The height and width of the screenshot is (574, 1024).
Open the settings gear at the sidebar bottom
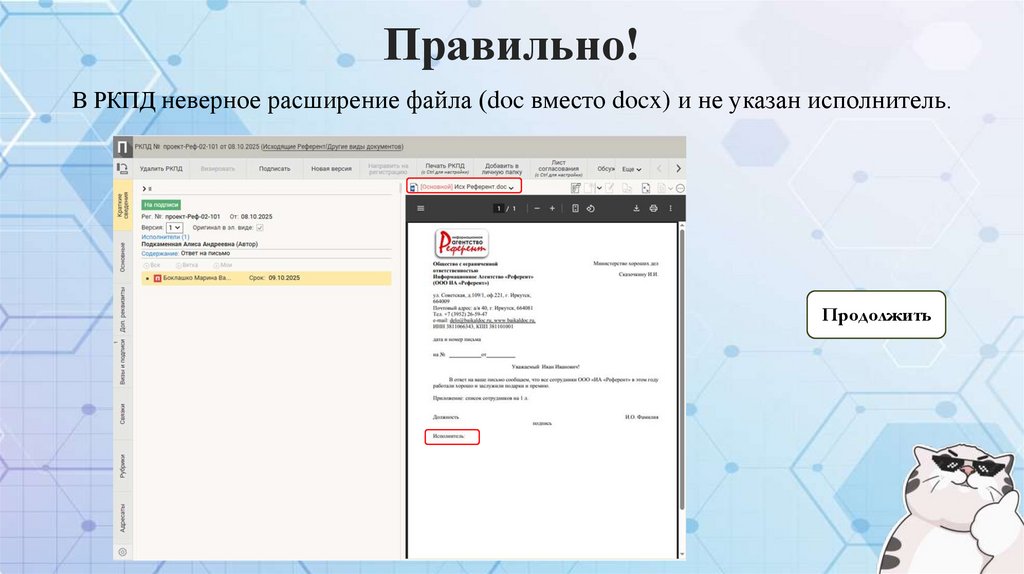click(x=122, y=552)
